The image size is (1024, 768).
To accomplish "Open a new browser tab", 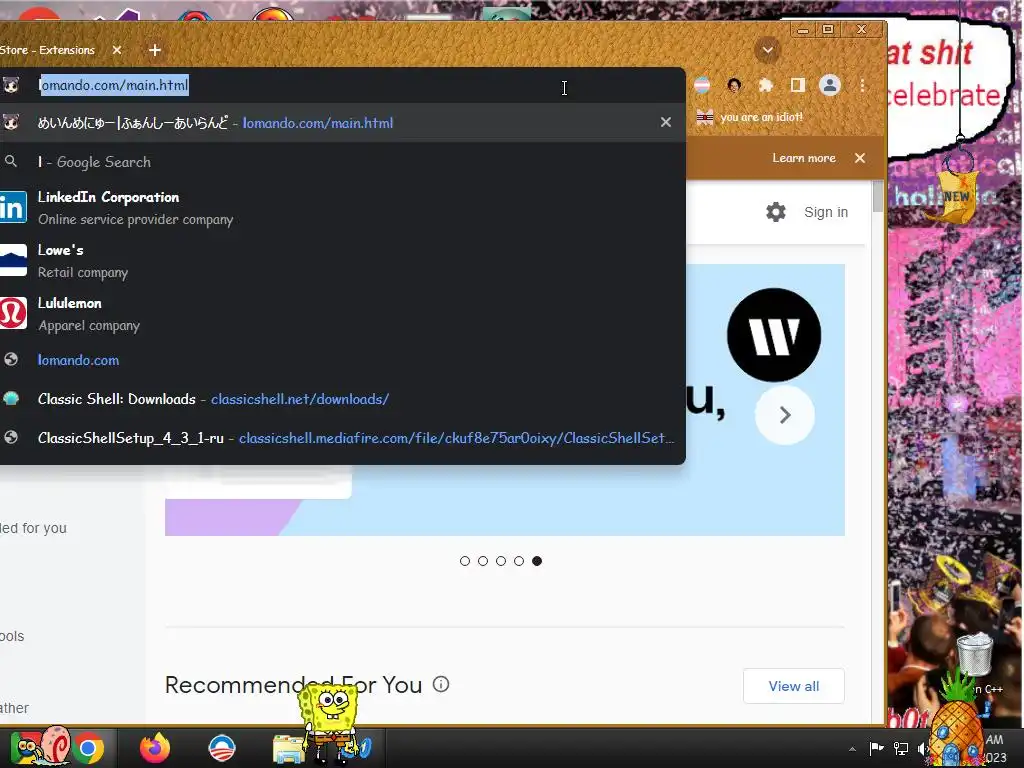I will [155, 50].
